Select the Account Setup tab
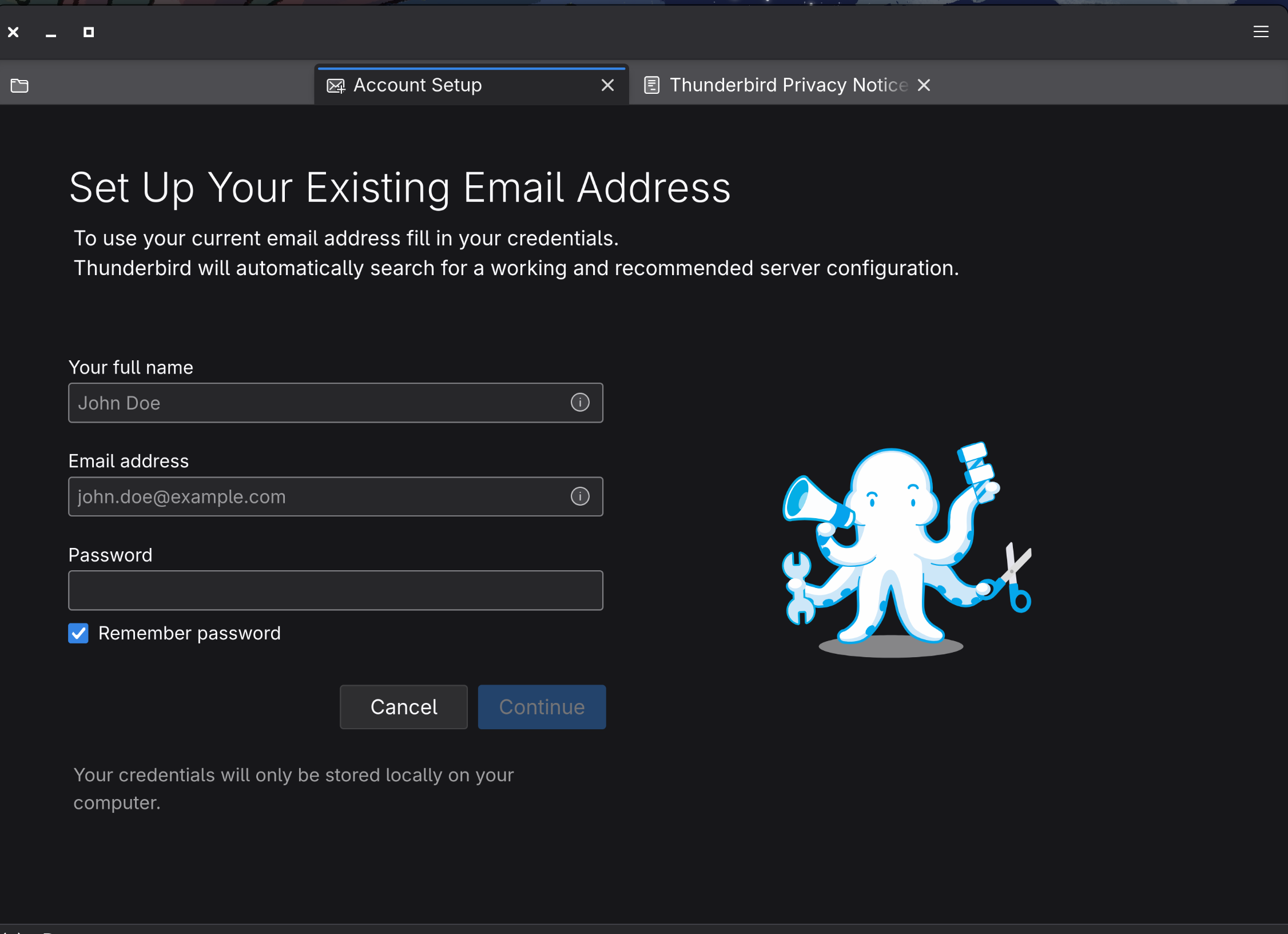Screen dimensions: 1288x934 pos(418,85)
